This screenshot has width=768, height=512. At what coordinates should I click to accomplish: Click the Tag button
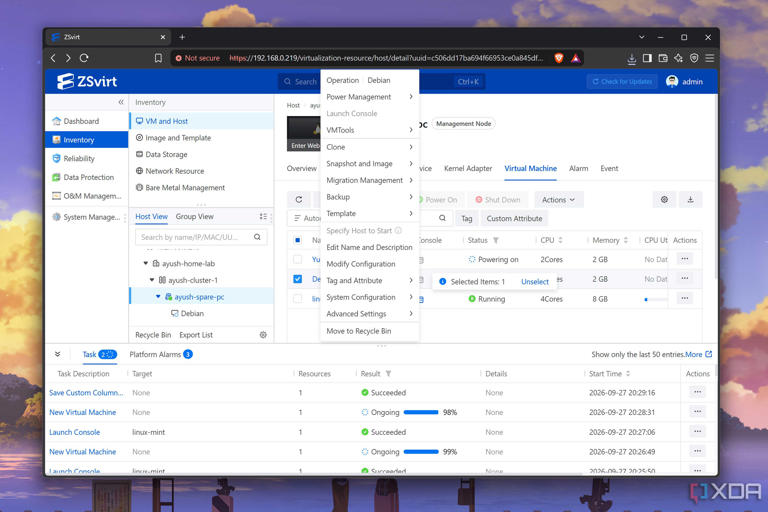click(466, 219)
